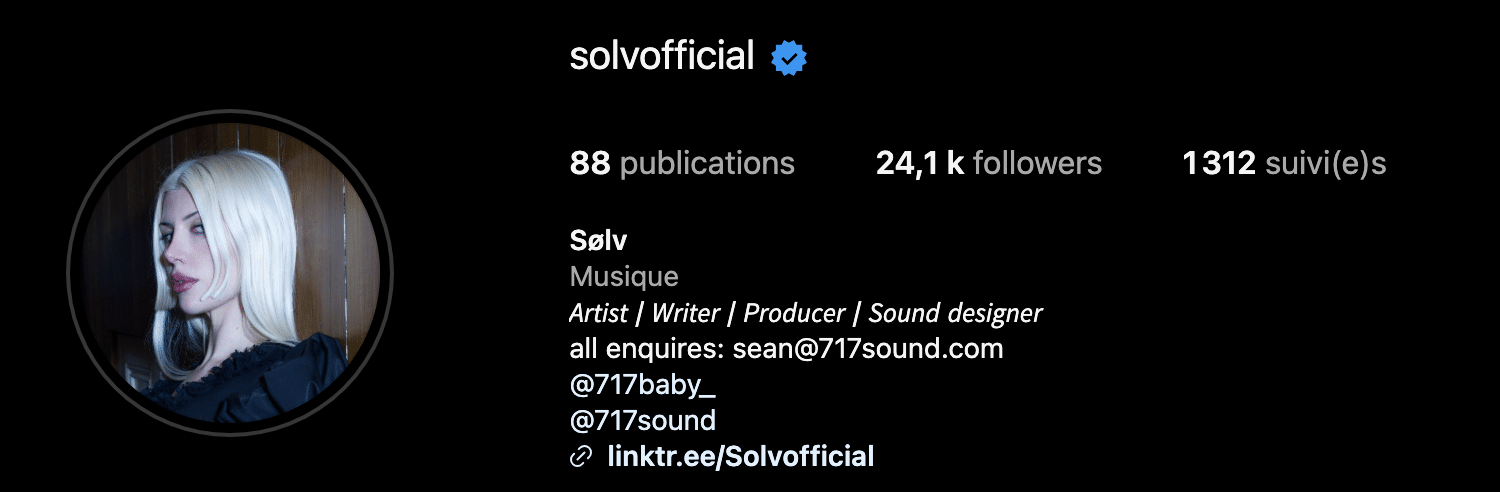Click the publications word next to 88
Image resolution: width=1500 pixels, height=492 pixels.
(x=707, y=164)
